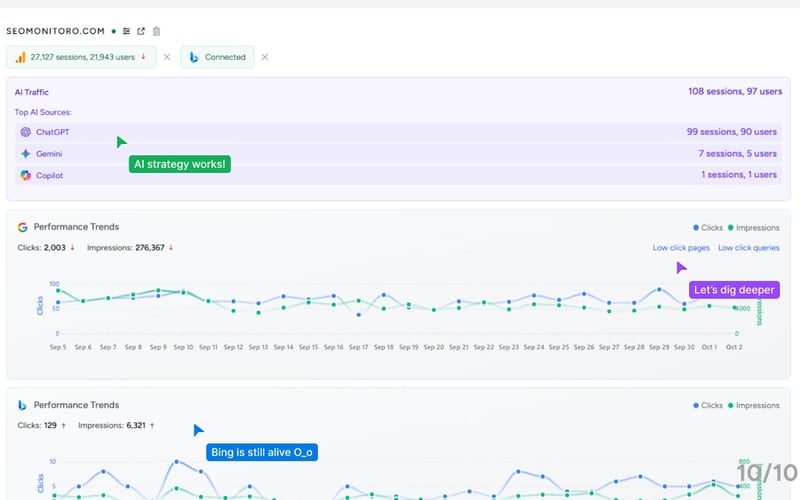Click the green up arrow next to Impressions: 6,321
The height and width of the screenshot is (500, 800).
coord(152,426)
